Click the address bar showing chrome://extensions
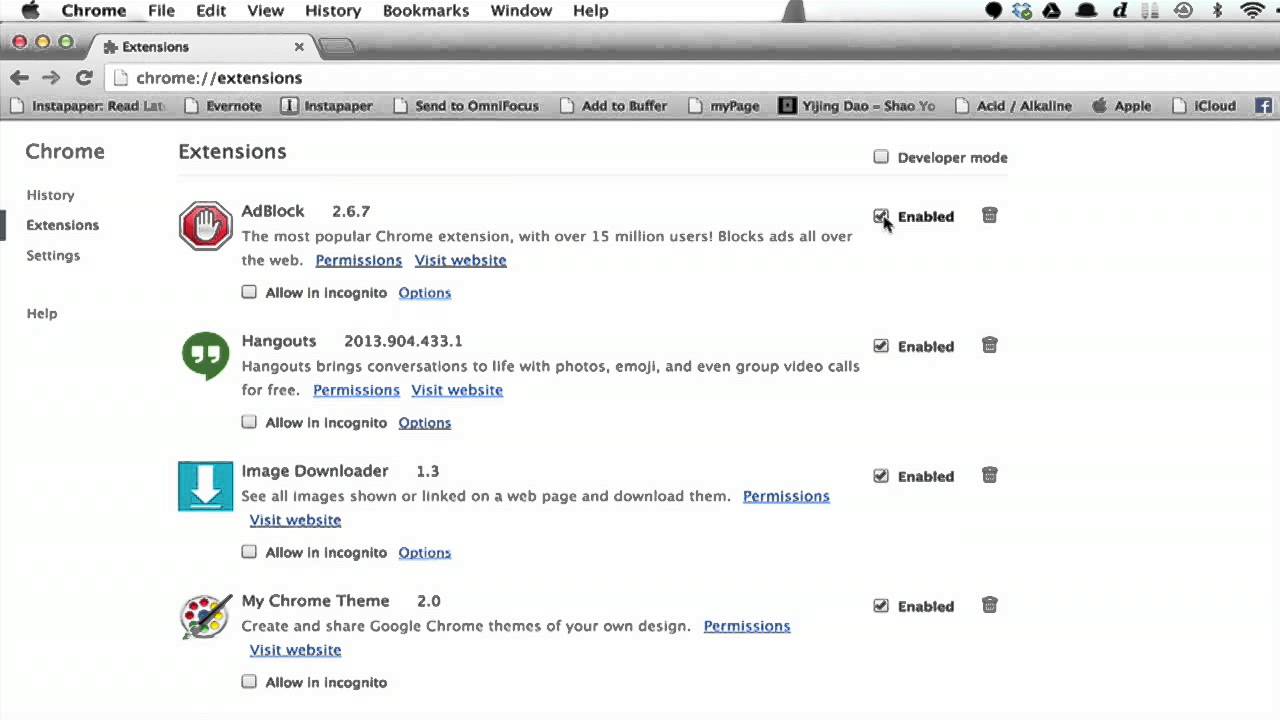 click(690, 77)
